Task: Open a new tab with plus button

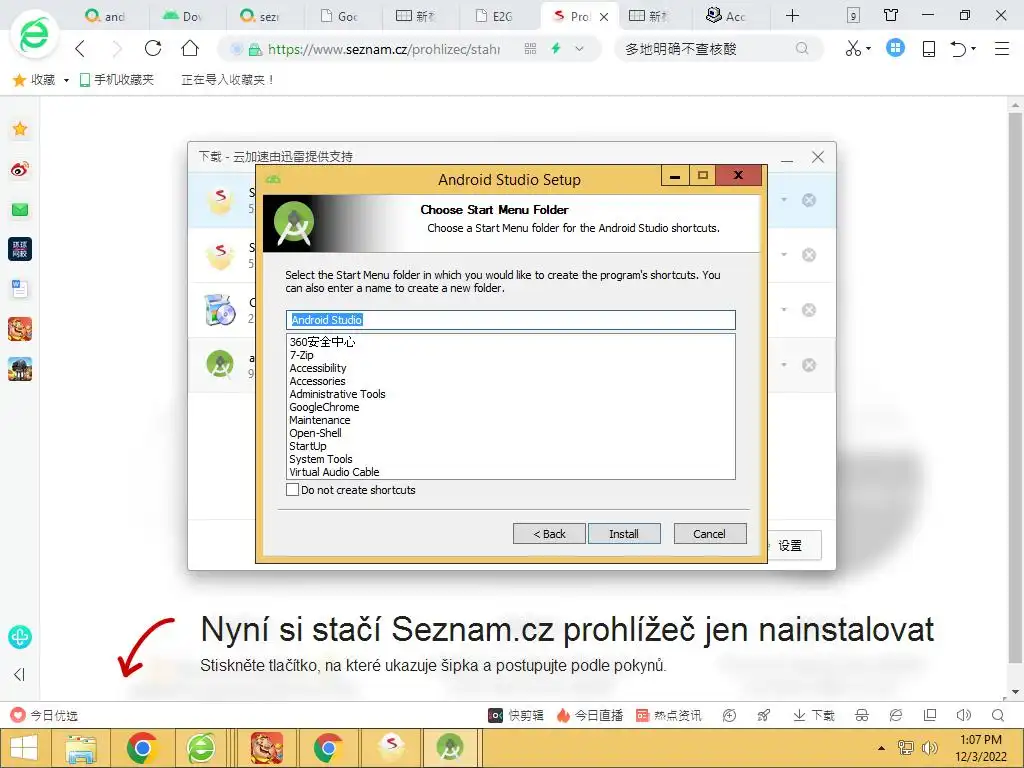Action: click(x=792, y=15)
